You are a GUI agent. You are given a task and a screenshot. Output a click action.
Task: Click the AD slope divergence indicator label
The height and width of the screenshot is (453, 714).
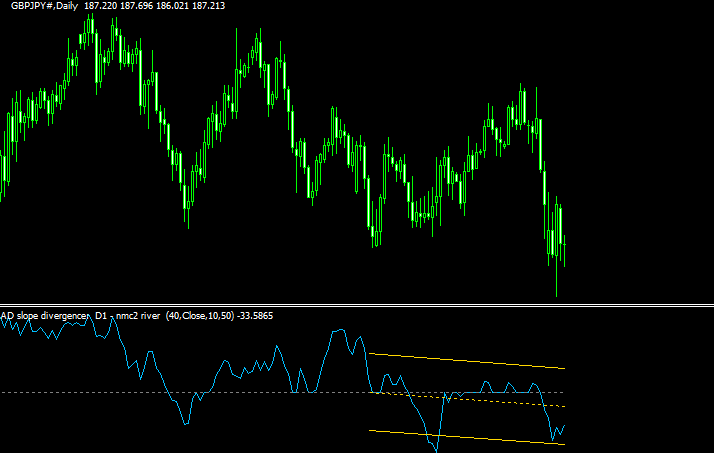[45, 316]
